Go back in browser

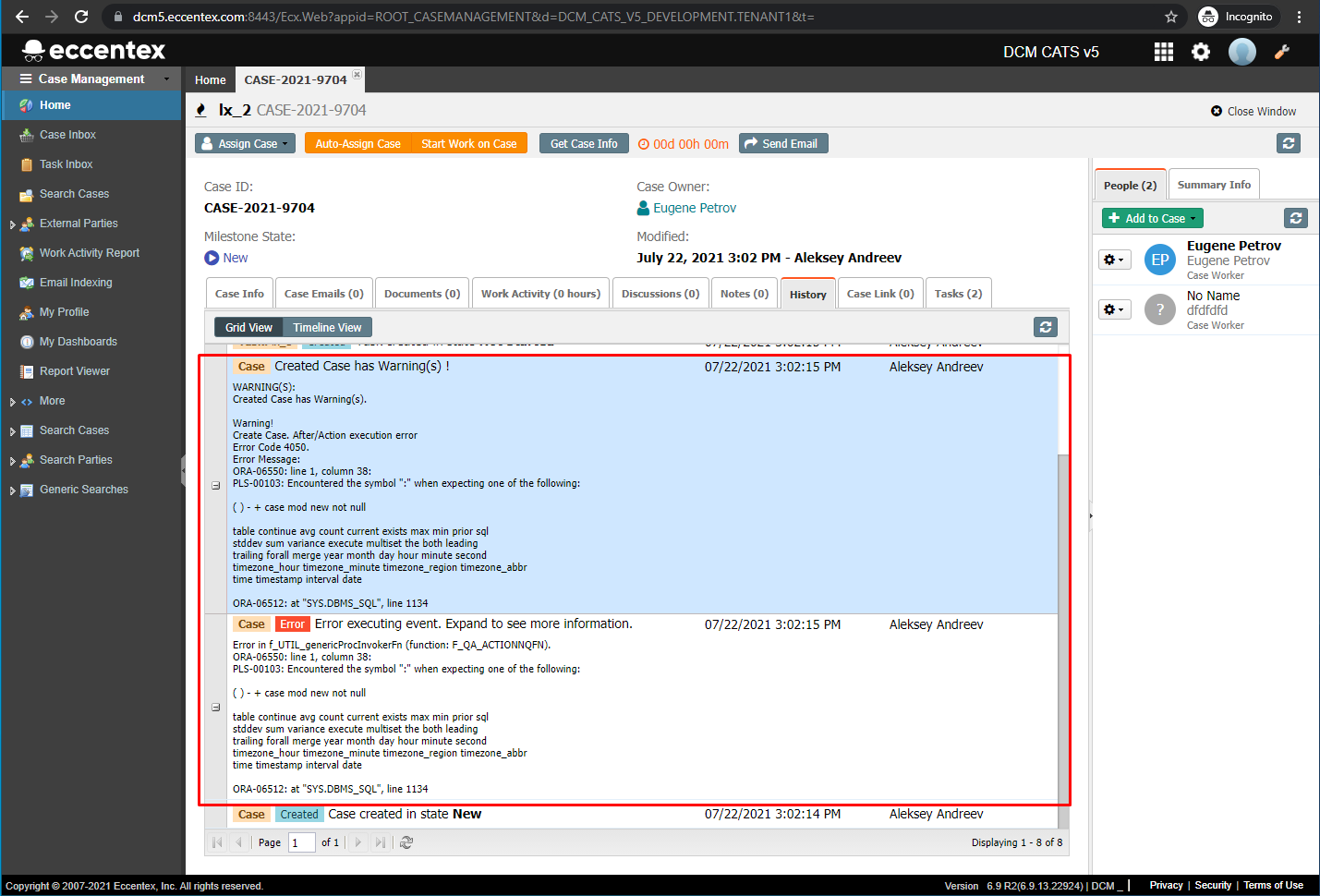tap(22, 17)
